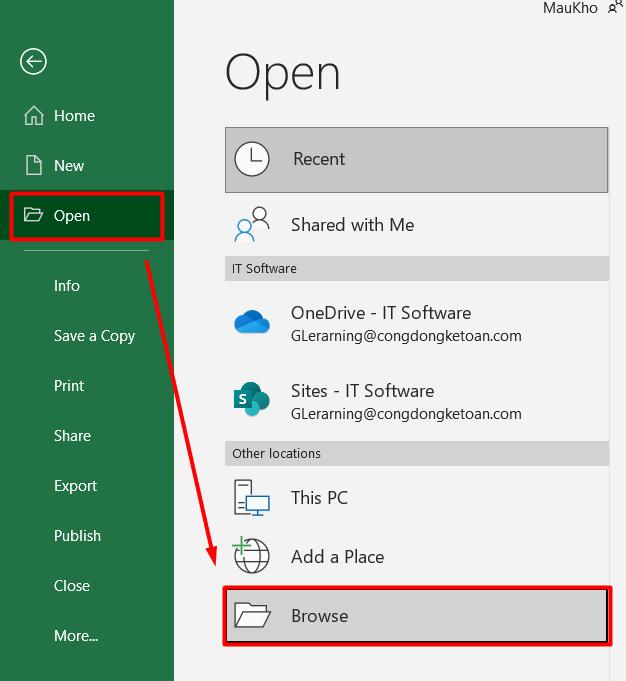Viewport: 626px width, 681px height.
Task: Click the Shared with Me people icon
Action: coord(252,225)
